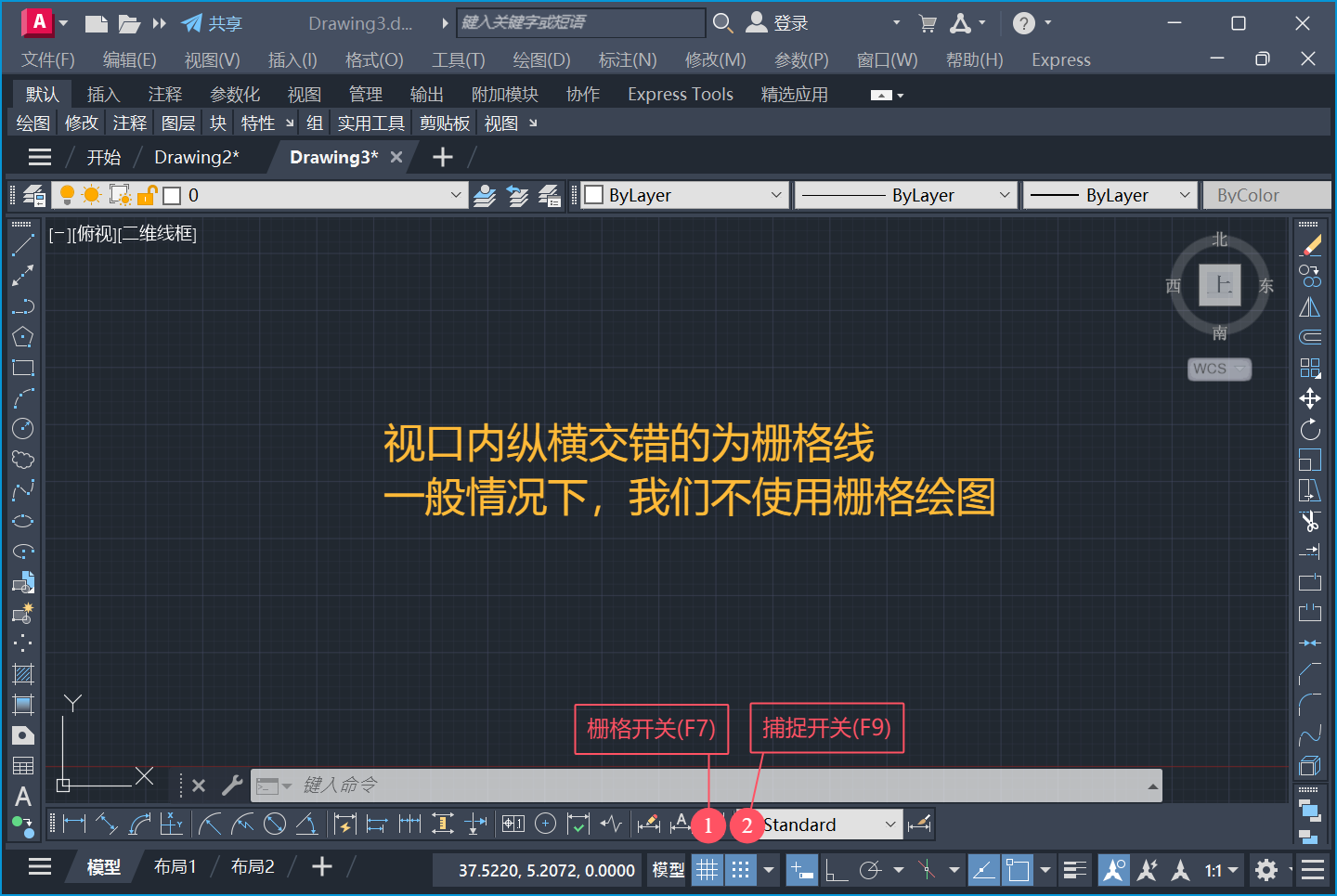Open the 文件(F) menu
Screen dimensions: 1337x896
[x=48, y=59]
